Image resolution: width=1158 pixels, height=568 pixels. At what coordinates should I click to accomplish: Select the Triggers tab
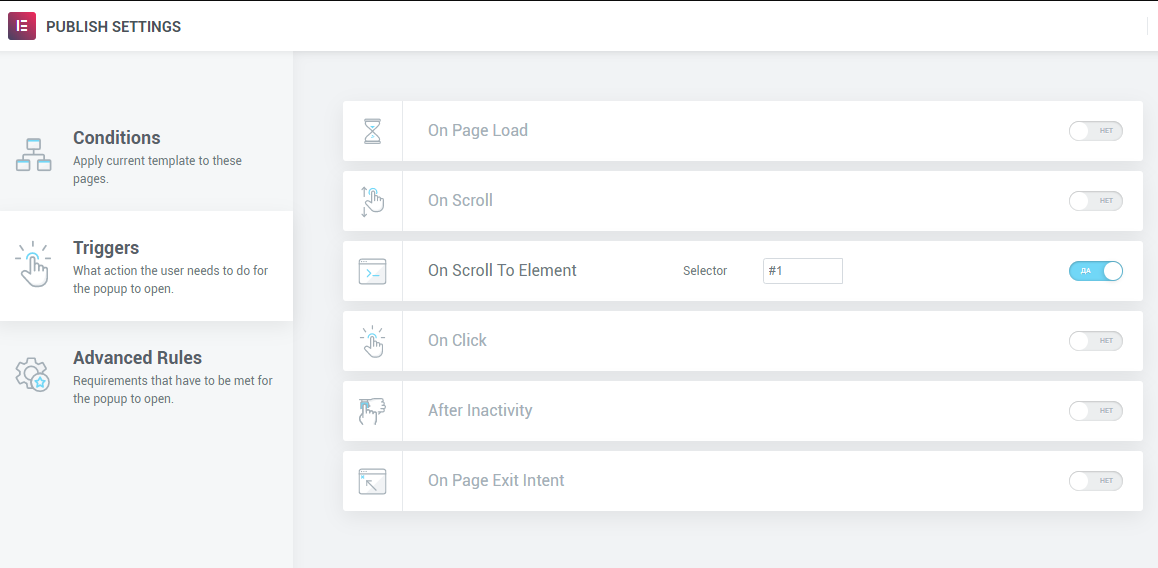[x=146, y=266]
